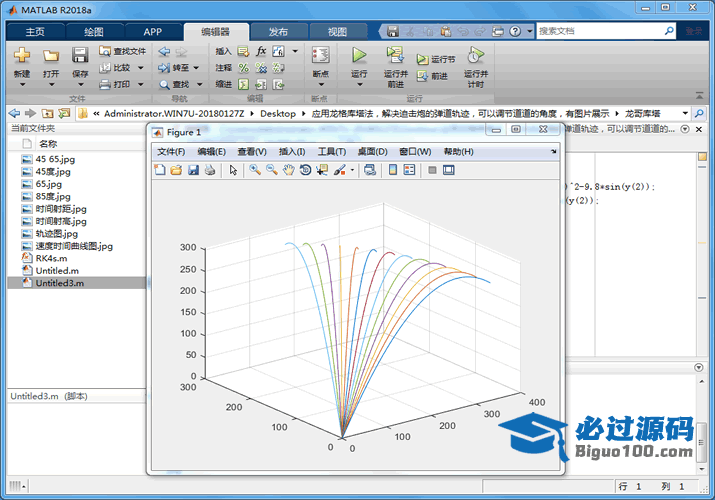Toggle the Pan hand tool in Figure 1
This screenshot has height=500, width=715.
click(x=289, y=170)
